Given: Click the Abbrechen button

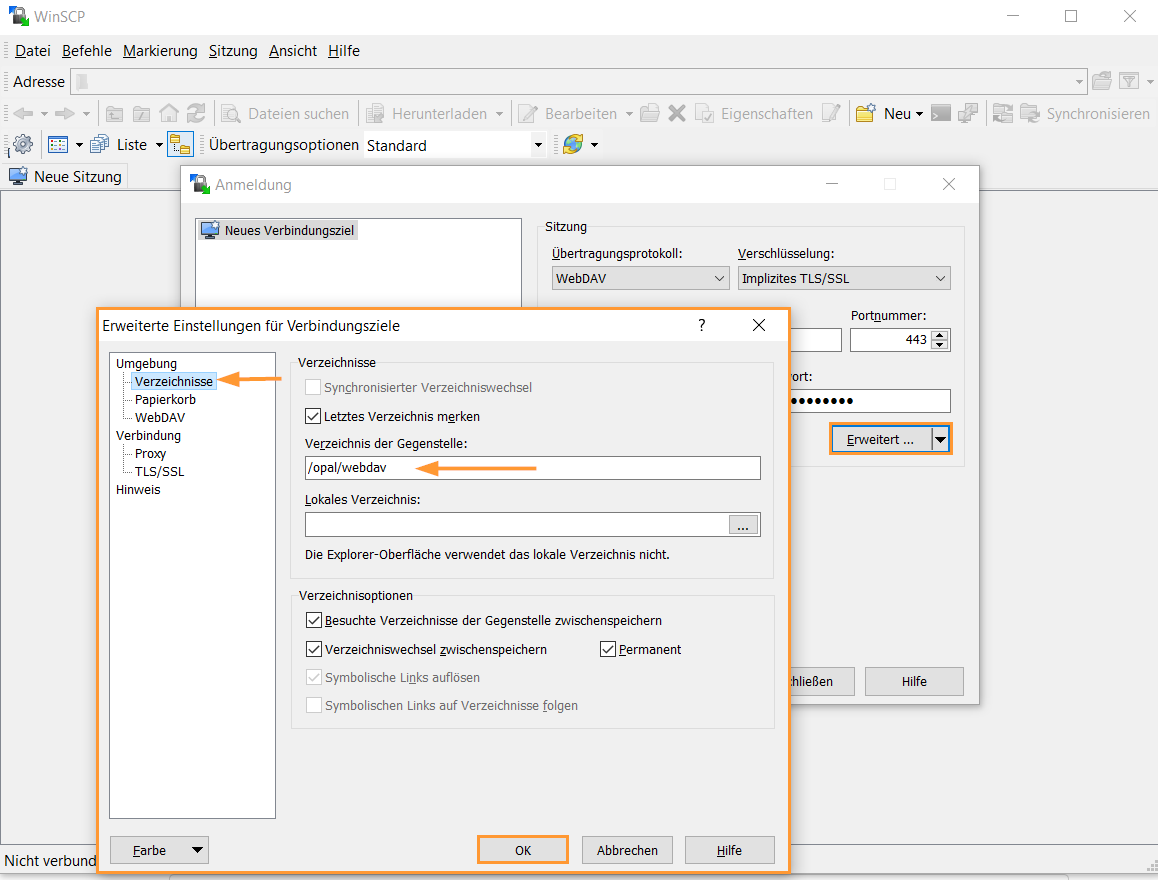Looking at the screenshot, I should (627, 849).
